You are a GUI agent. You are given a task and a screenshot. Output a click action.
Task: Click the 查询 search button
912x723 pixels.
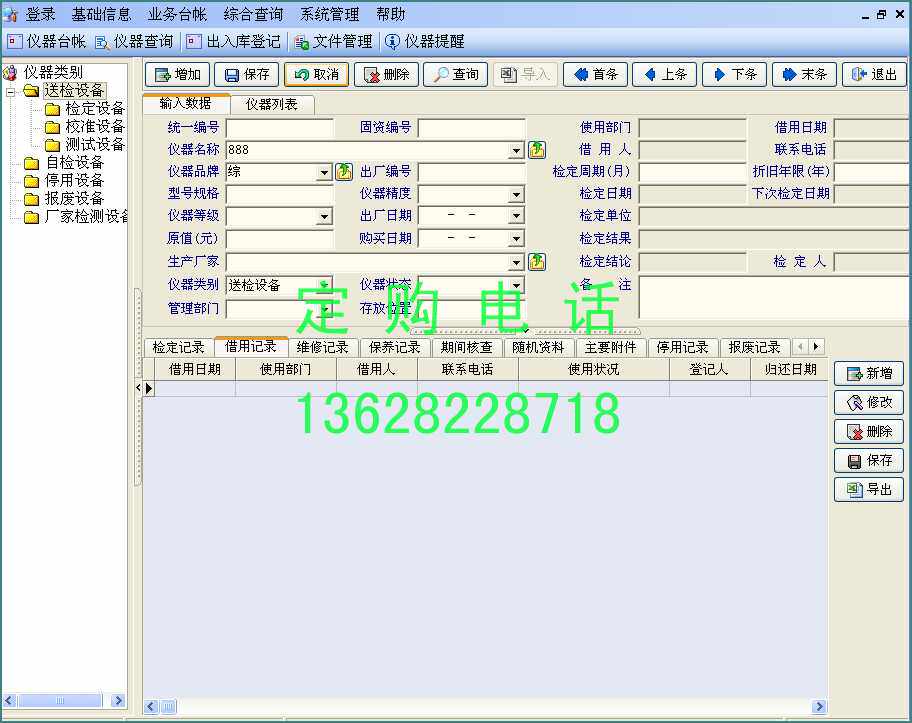click(455, 75)
